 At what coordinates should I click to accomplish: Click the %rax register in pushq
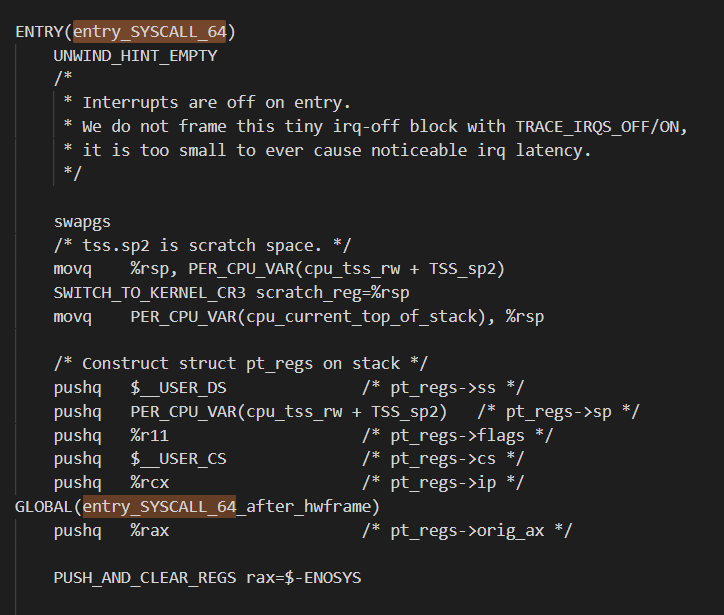[x=150, y=530]
